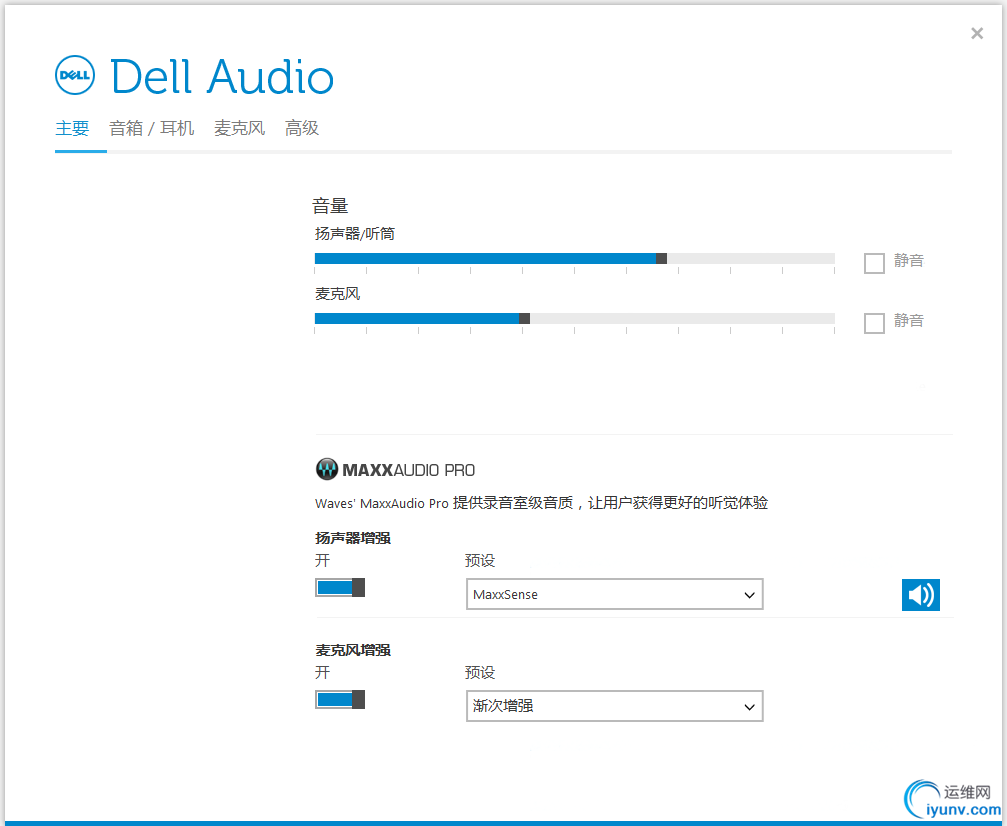Expand the 渐次增强 microphone preset dropdown
This screenshot has width=1007, height=826.
614,706
